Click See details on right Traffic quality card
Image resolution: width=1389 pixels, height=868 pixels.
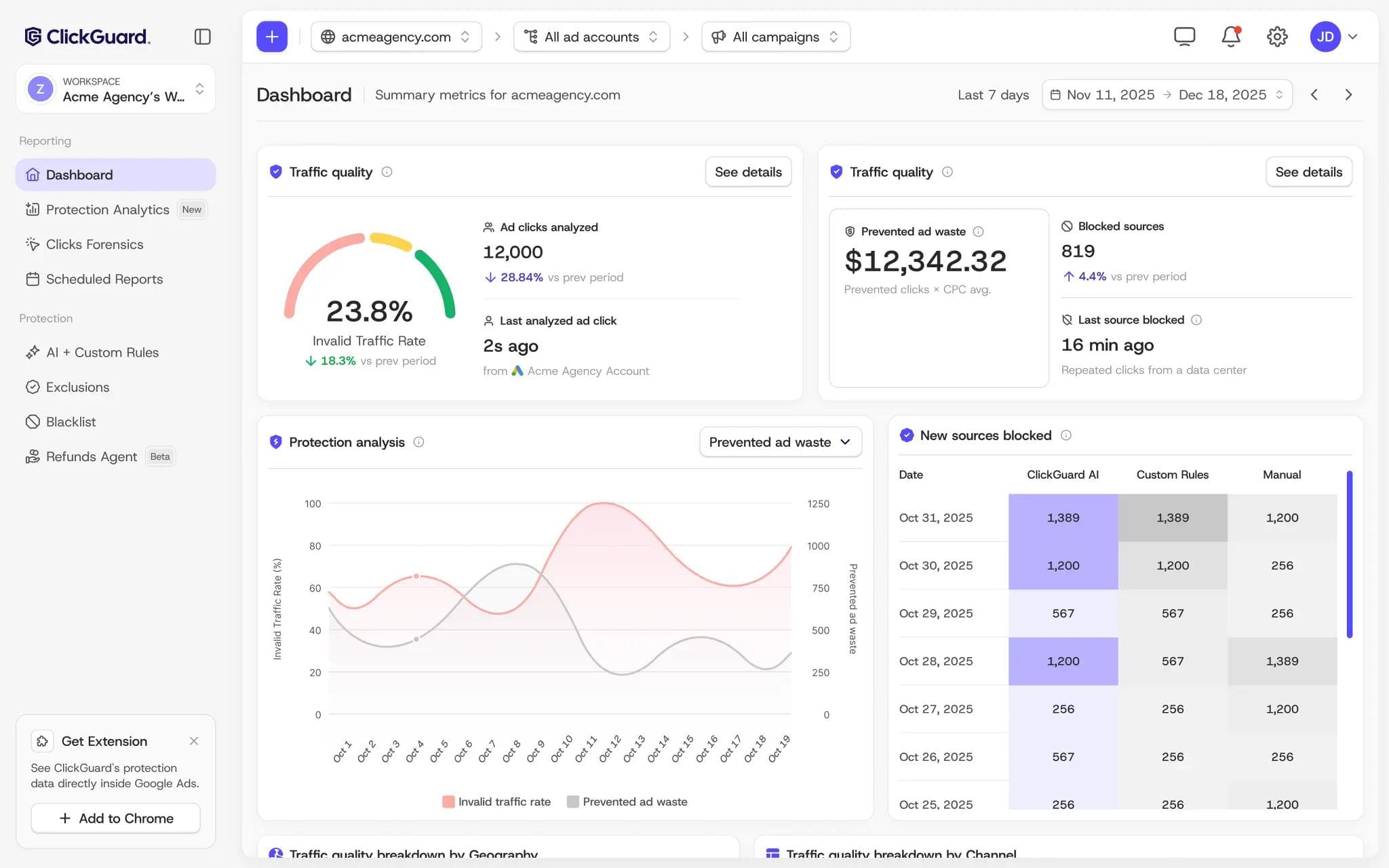(x=1308, y=172)
